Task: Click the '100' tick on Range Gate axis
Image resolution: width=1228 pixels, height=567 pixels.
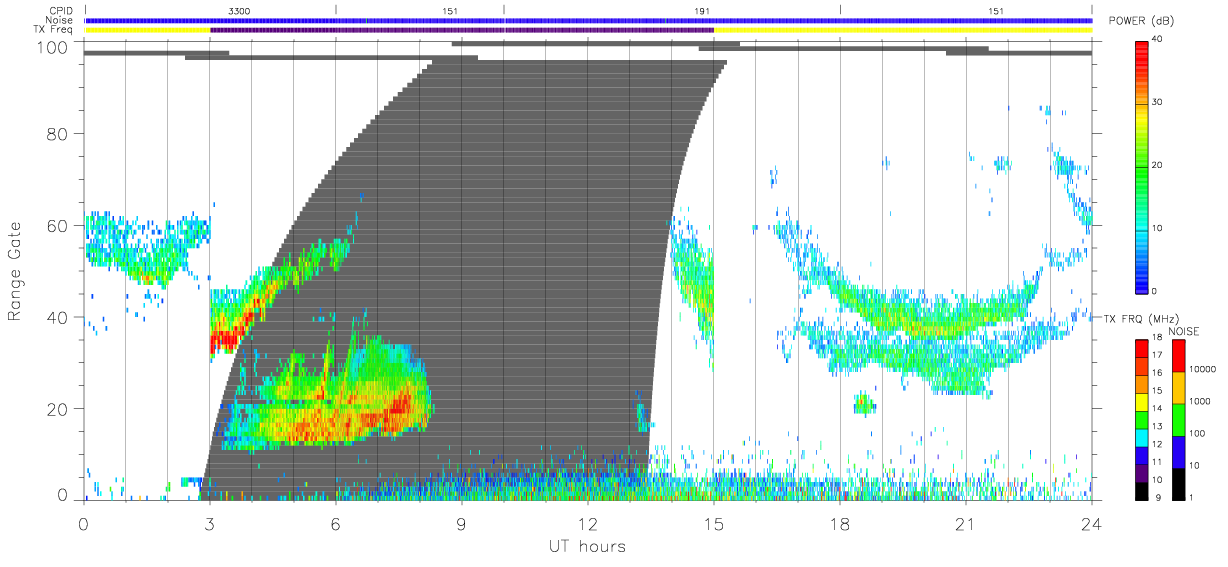Action: (52, 47)
